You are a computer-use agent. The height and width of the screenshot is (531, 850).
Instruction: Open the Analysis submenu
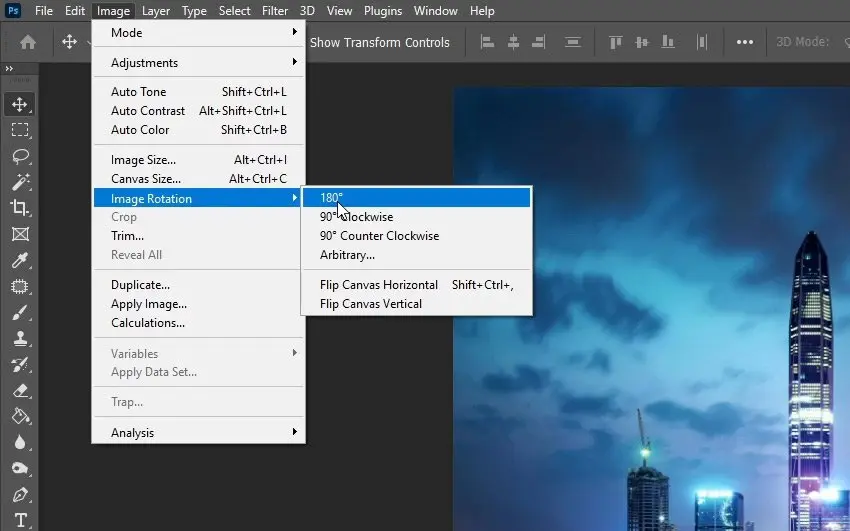click(199, 432)
